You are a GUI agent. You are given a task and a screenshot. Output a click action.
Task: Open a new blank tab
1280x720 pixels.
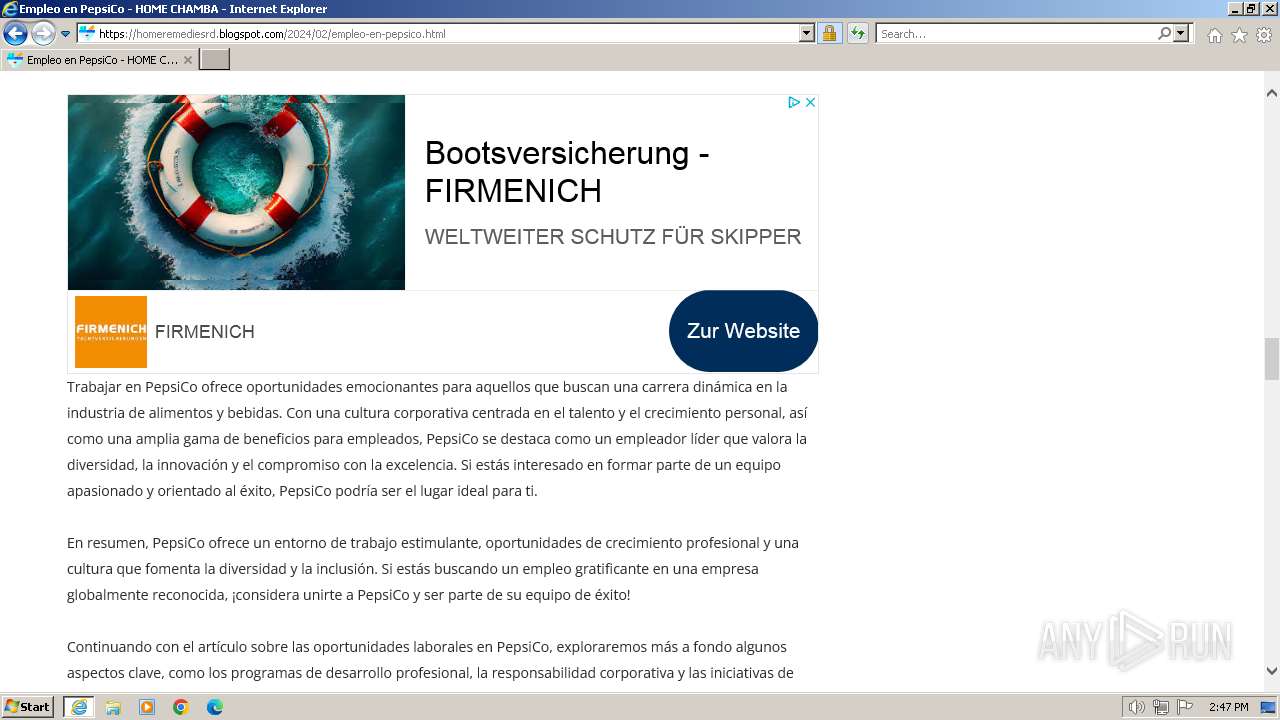pyautogui.click(x=215, y=60)
